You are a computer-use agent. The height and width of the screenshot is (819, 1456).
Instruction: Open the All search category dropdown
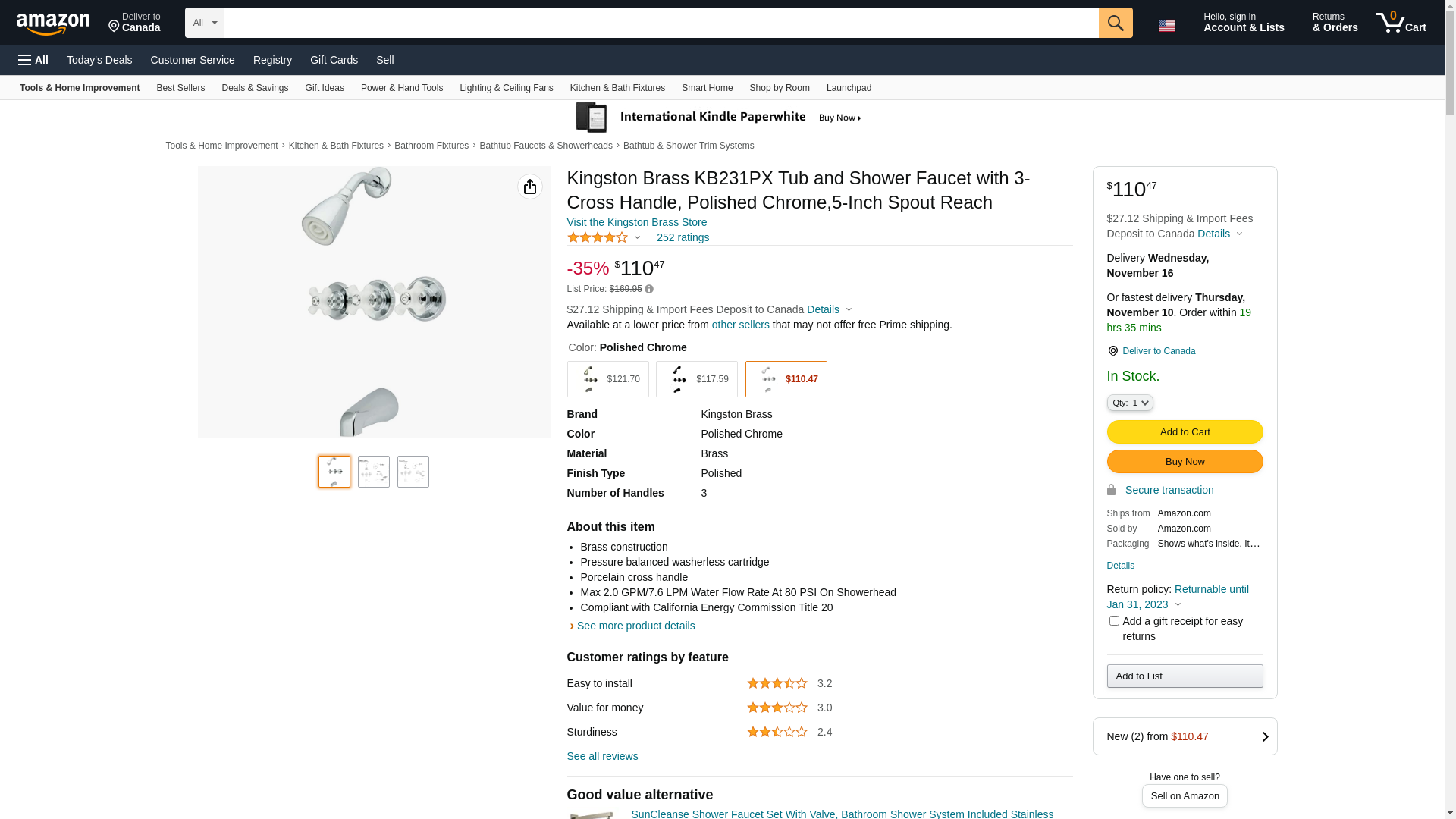(205, 23)
